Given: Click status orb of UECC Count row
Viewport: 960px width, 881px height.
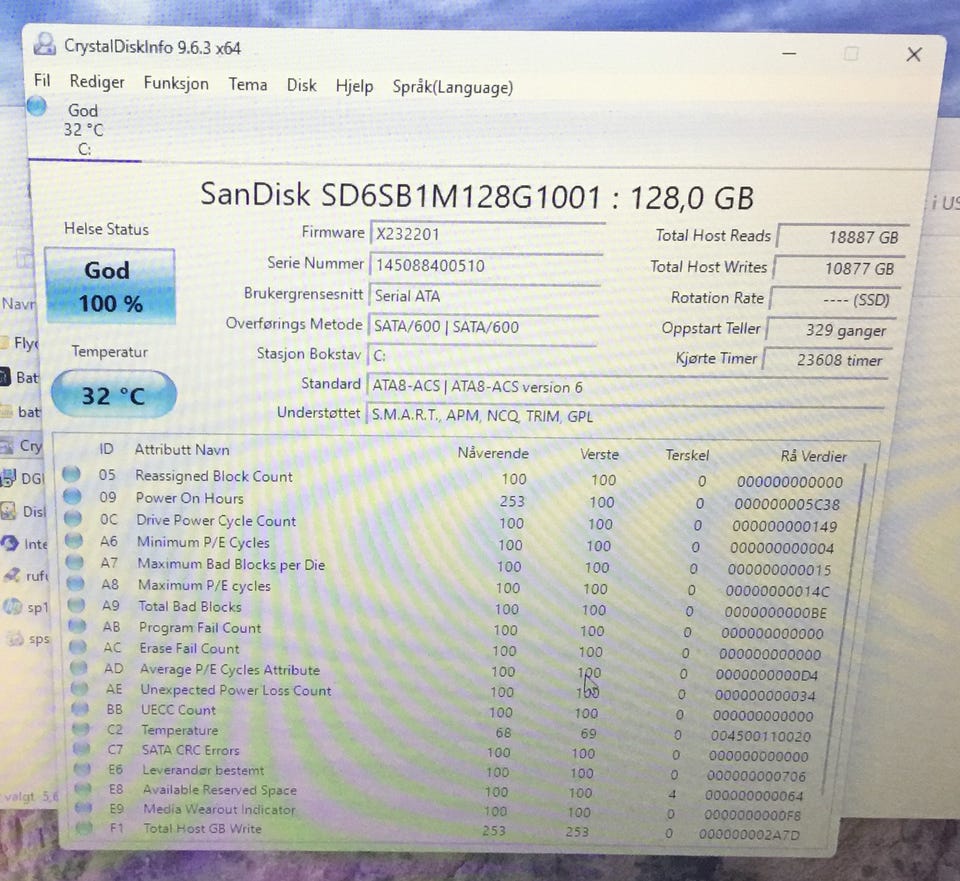Looking at the screenshot, I should [x=80, y=708].
